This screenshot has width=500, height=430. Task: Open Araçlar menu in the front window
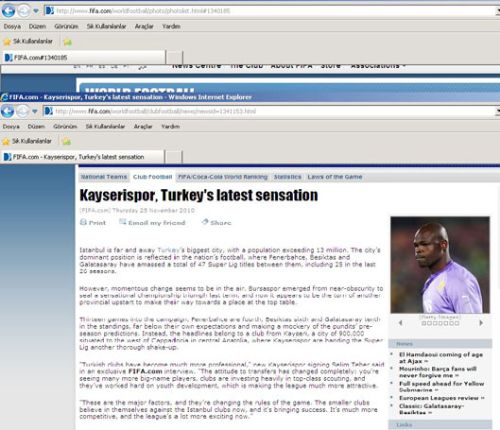[143, 126]
